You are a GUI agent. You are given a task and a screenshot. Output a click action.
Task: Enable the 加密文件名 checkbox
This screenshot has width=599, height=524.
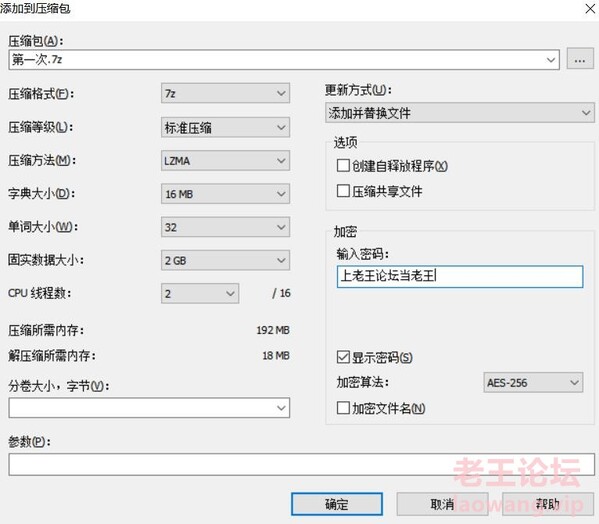tap(343, 408)
